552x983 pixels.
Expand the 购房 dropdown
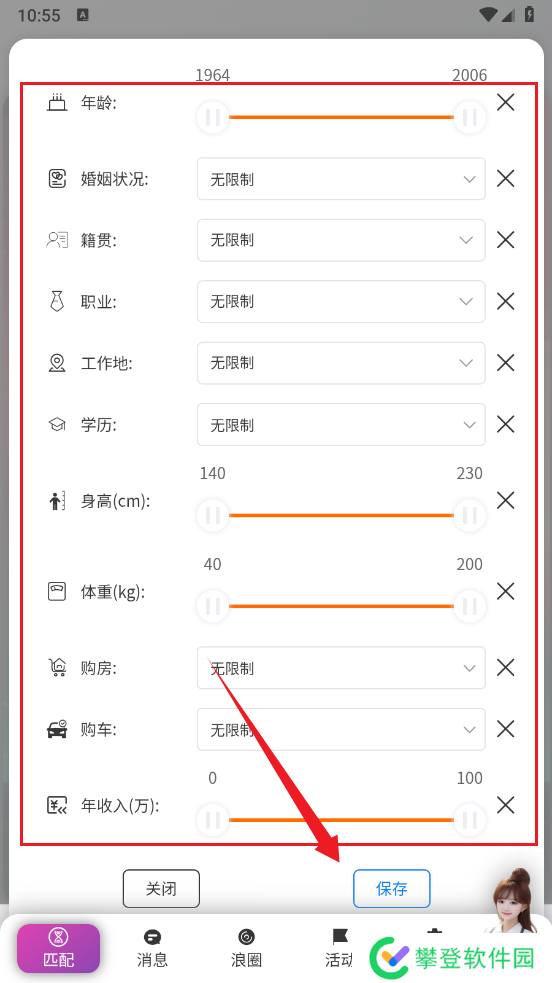pos(341,668)
